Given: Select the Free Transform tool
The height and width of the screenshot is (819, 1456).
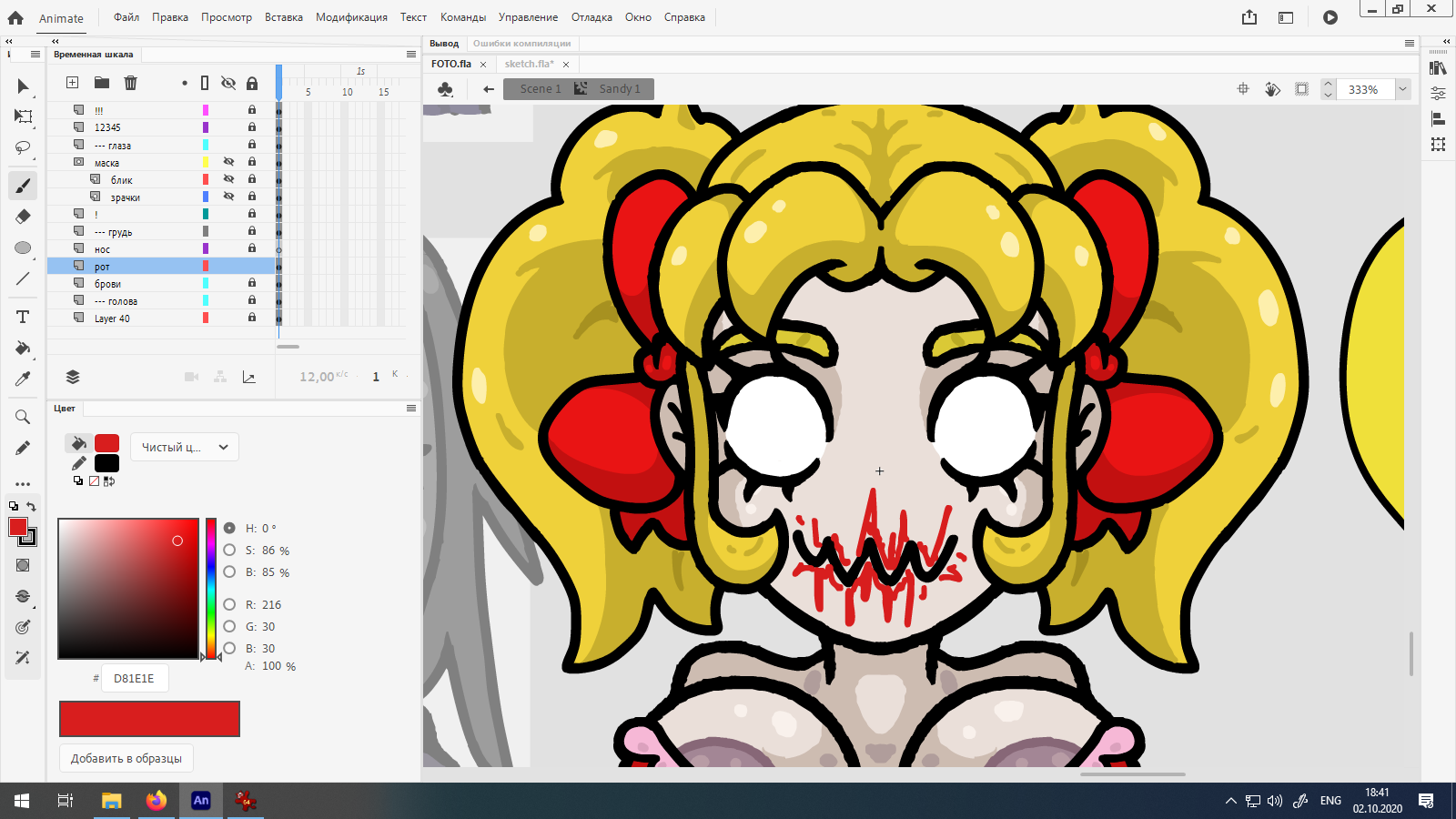Looking at the screenshot, I should pyautogui.click(x=23, y=116).
